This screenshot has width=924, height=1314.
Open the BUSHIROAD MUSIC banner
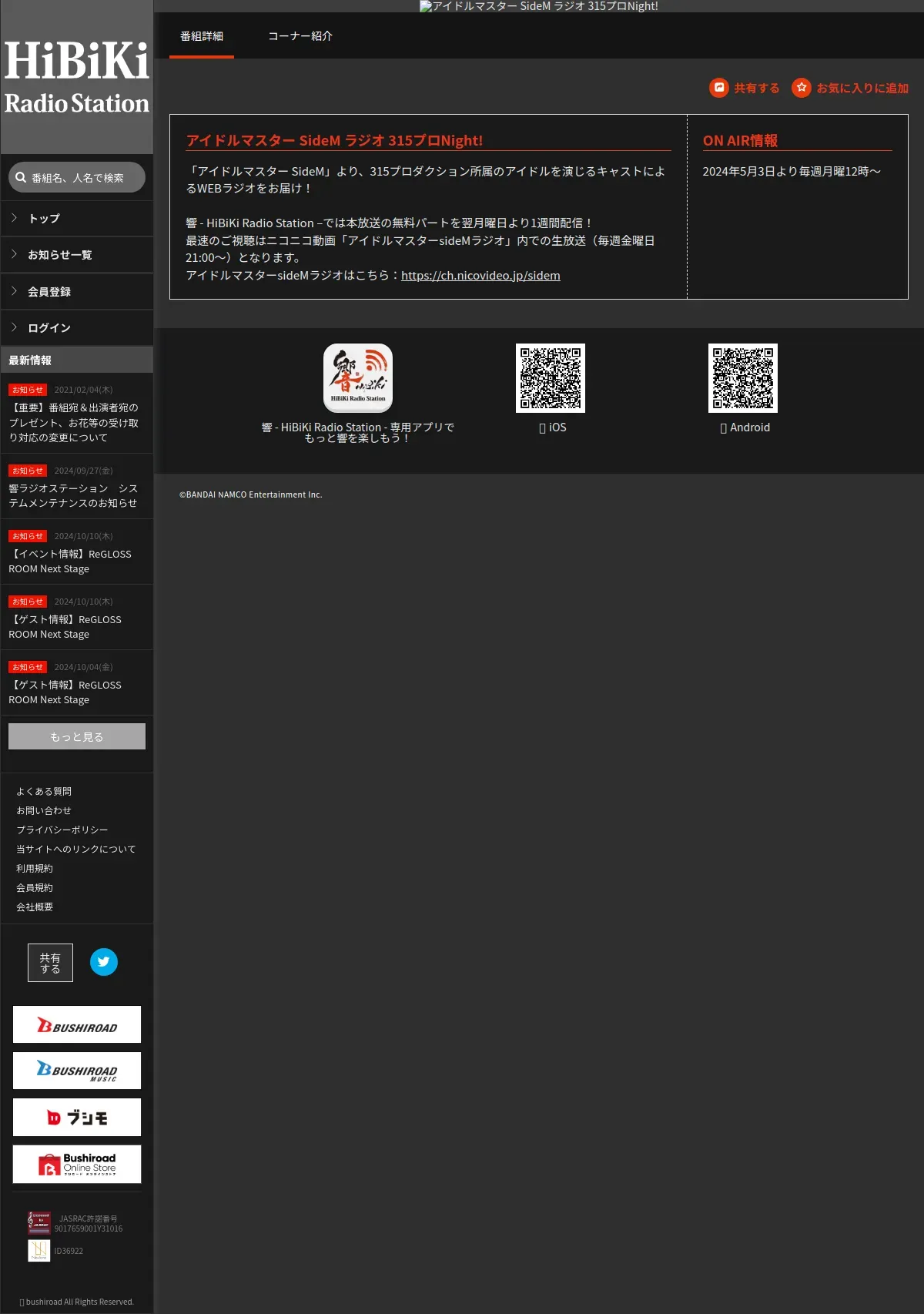click(x=77, y=1071)
